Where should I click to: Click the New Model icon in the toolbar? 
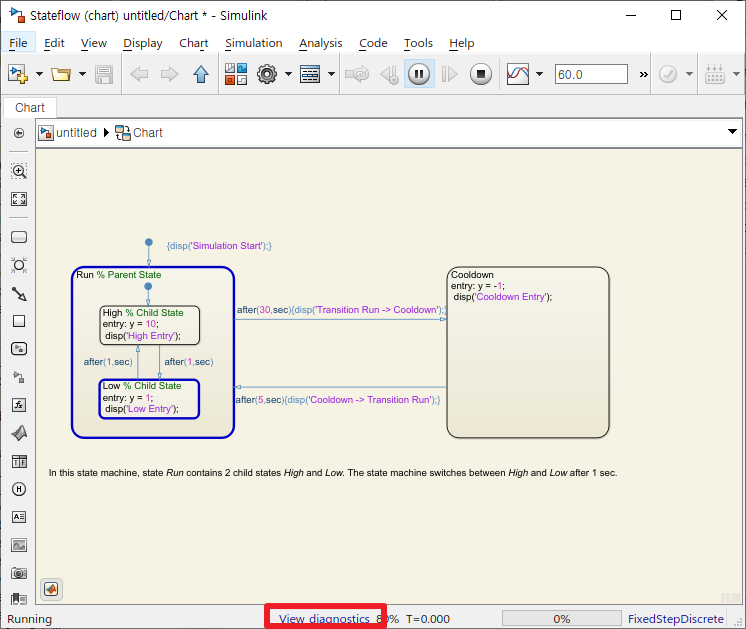coord(18,74)
